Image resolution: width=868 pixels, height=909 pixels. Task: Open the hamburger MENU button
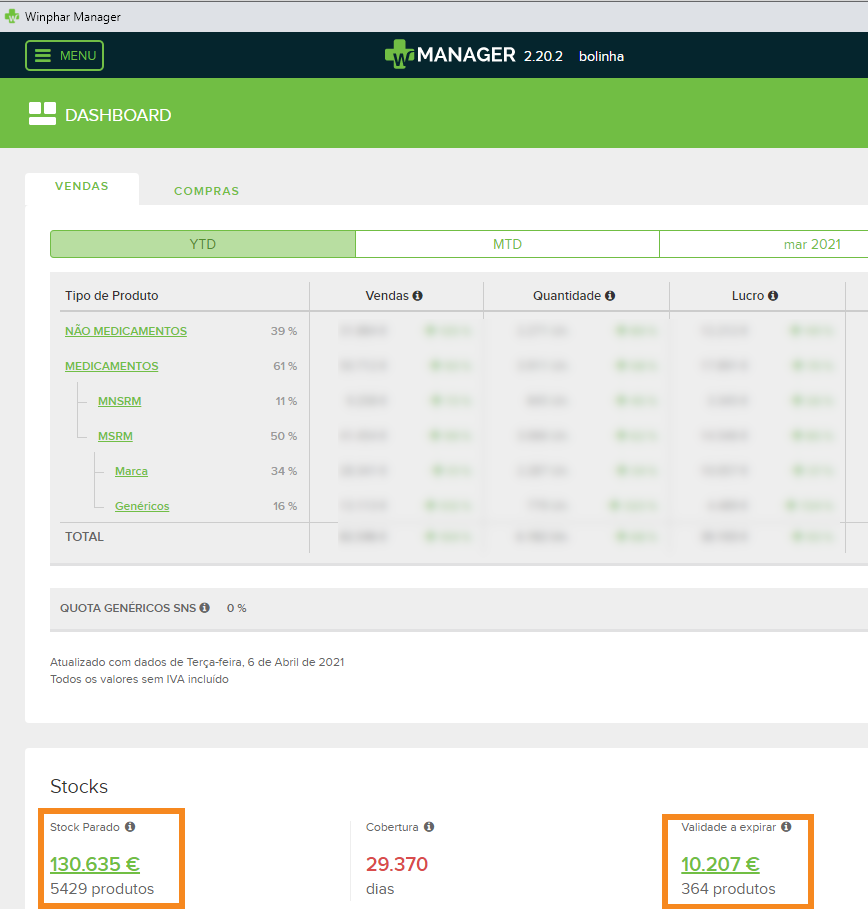click(x=65, y=56)
